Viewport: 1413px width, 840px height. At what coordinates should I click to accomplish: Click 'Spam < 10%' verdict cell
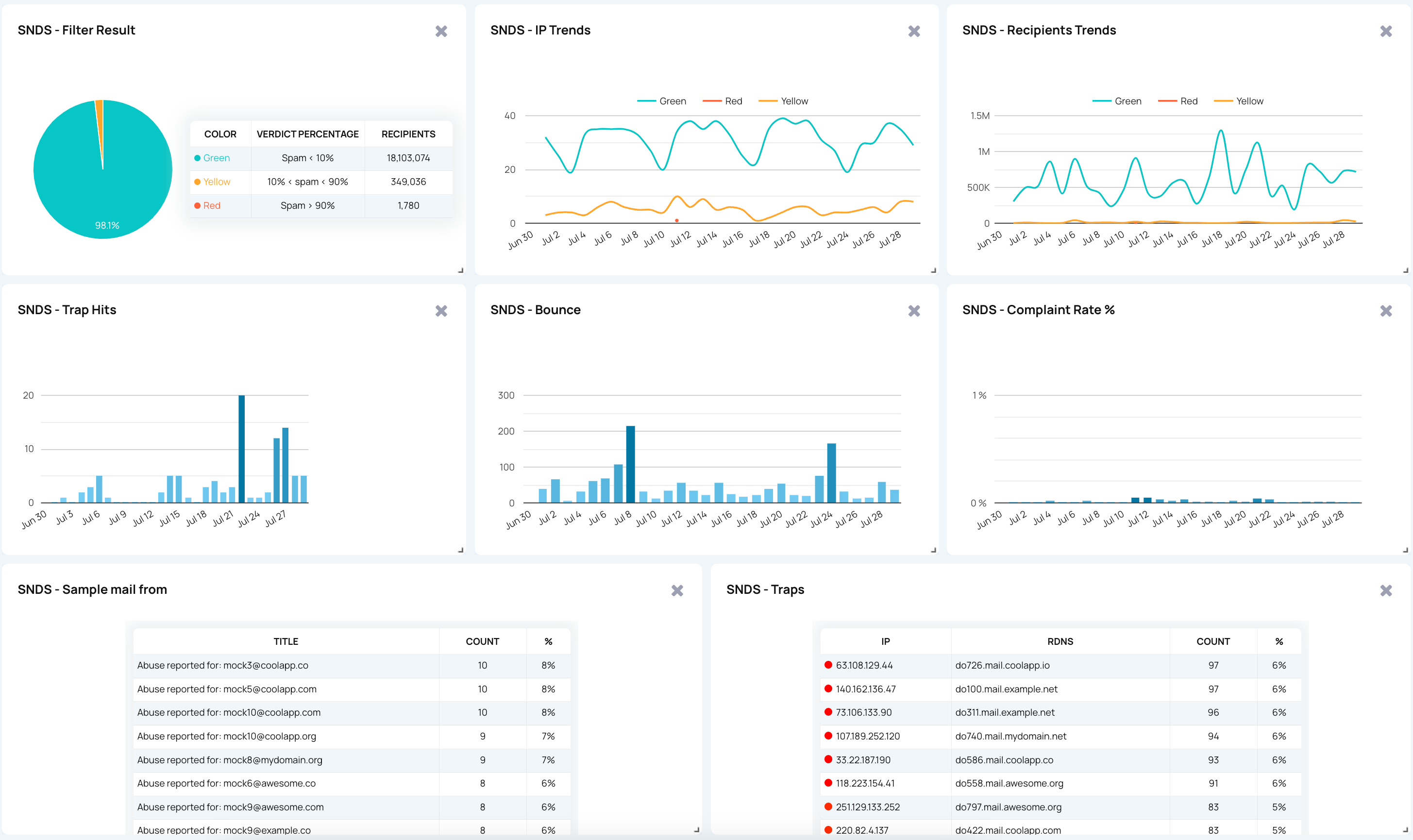[308, 158]
